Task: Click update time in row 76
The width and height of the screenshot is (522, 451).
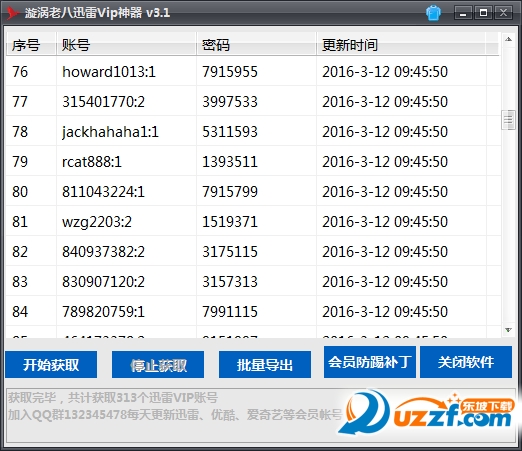Action: (385, 72)
